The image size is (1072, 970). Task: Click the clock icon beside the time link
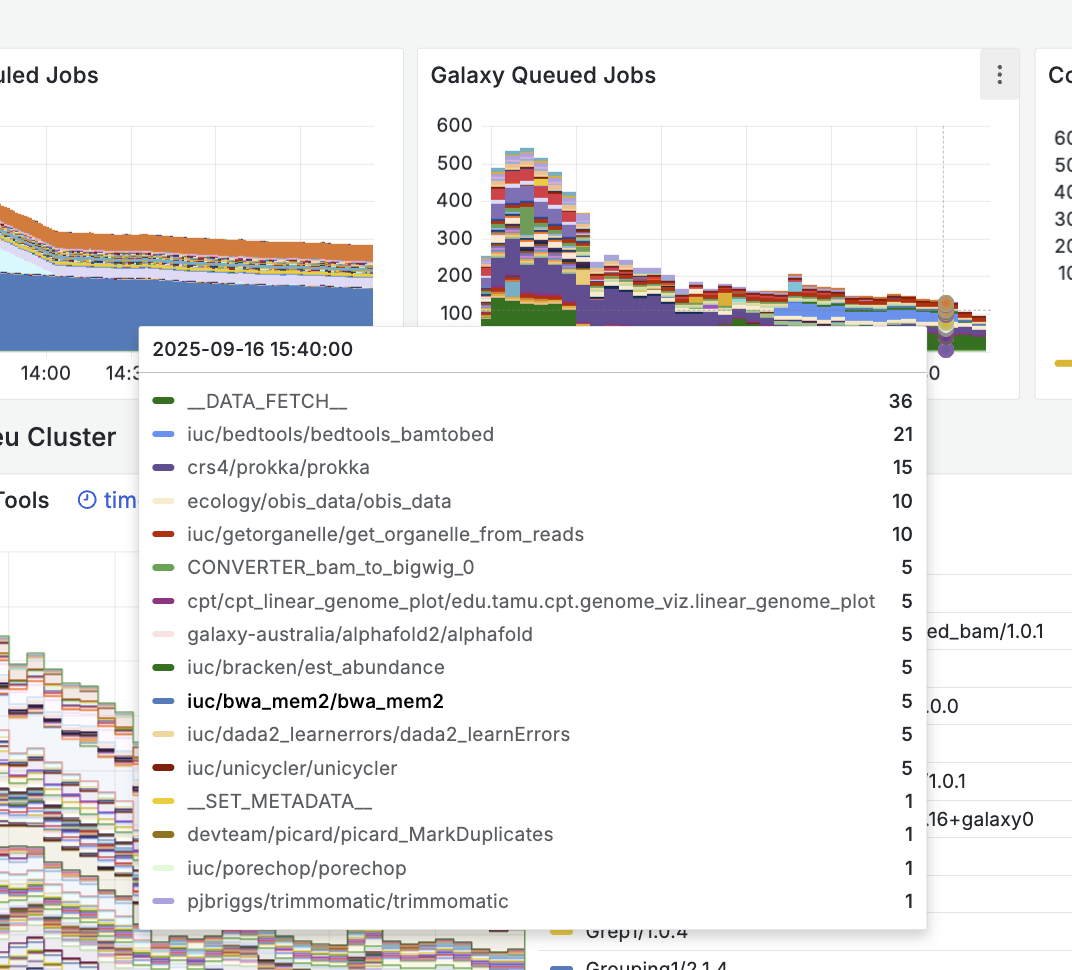coord(87,500)
